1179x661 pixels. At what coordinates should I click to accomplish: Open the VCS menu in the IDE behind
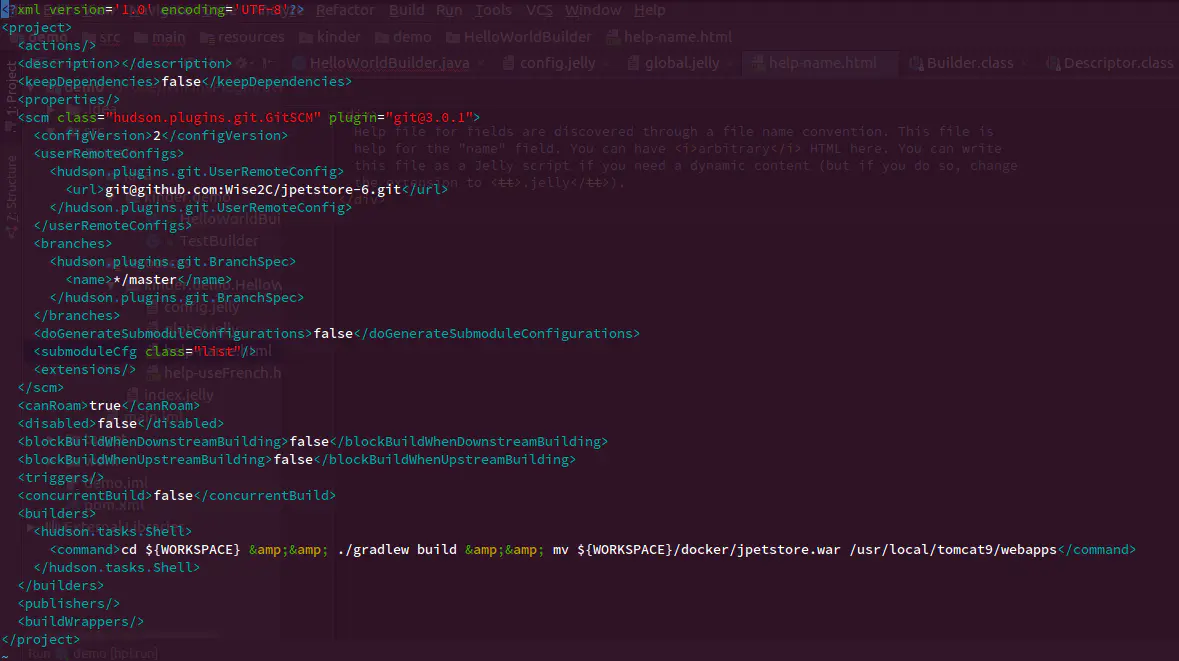click(x=538, y=10)
